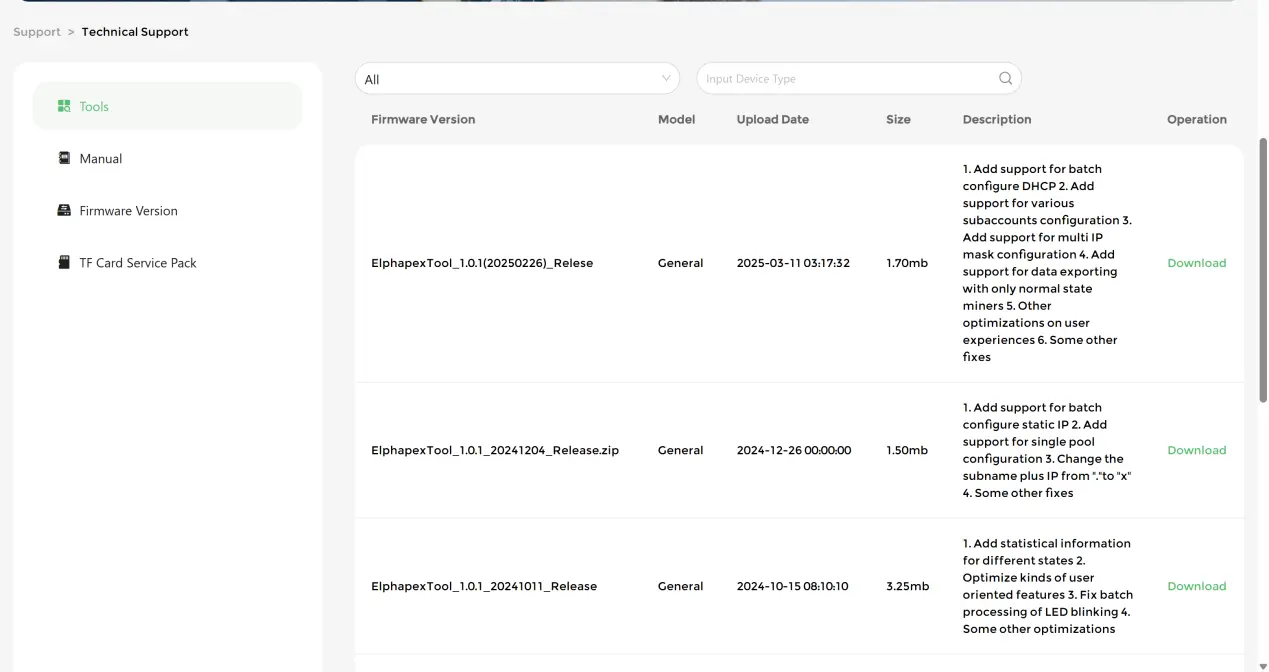1269x672 pixels.
Task: Click the vertical scrollbar thumb
Action: click(x=1262, y=270)
